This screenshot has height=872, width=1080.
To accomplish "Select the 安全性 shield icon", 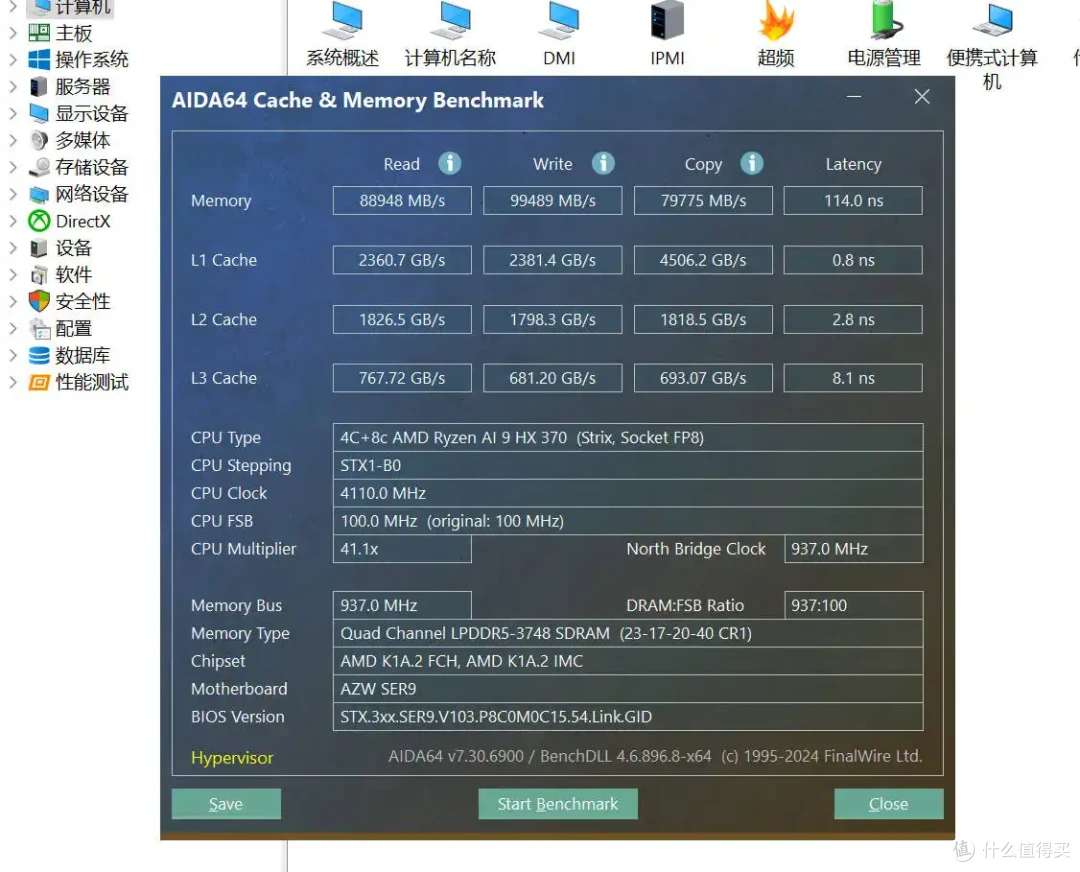I will point(39,301).
